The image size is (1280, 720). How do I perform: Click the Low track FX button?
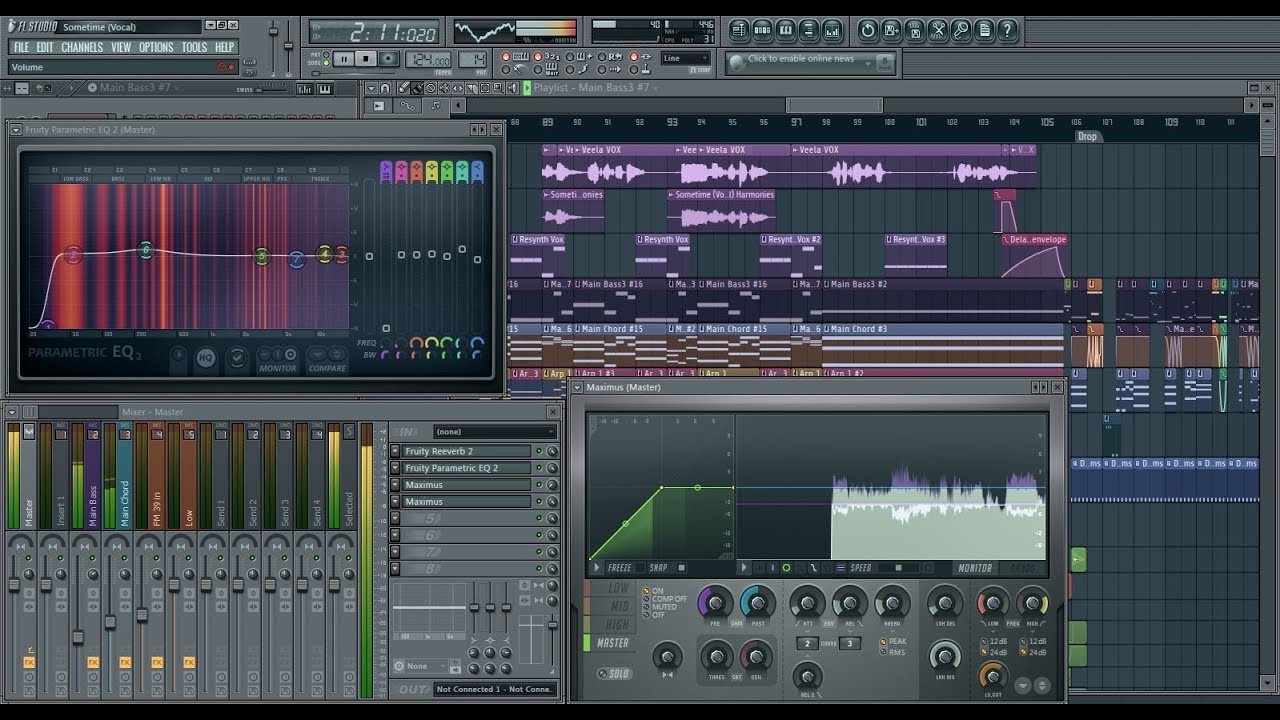pos(189,662)
